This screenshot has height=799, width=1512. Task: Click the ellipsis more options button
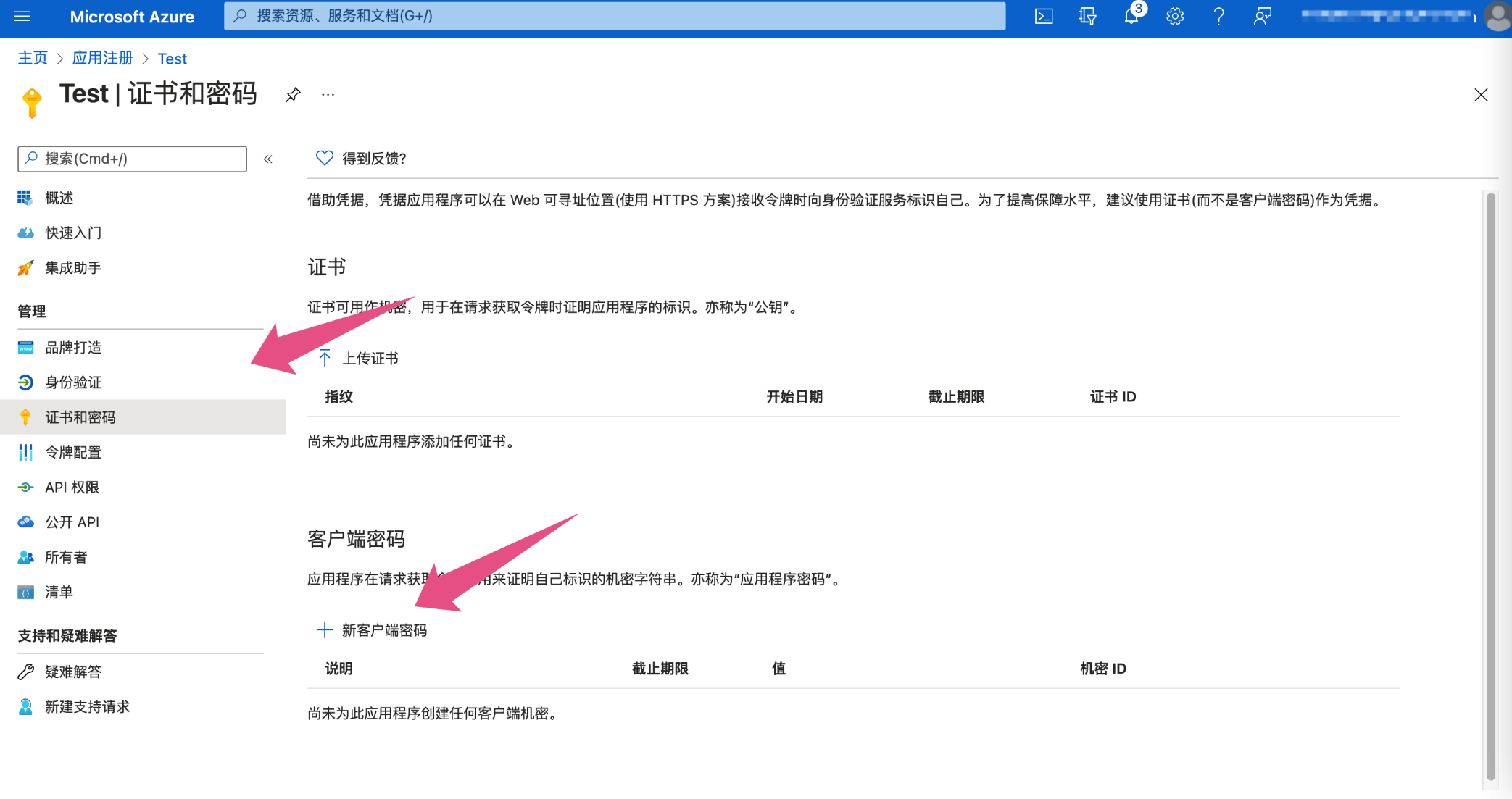tap(328, 95)
